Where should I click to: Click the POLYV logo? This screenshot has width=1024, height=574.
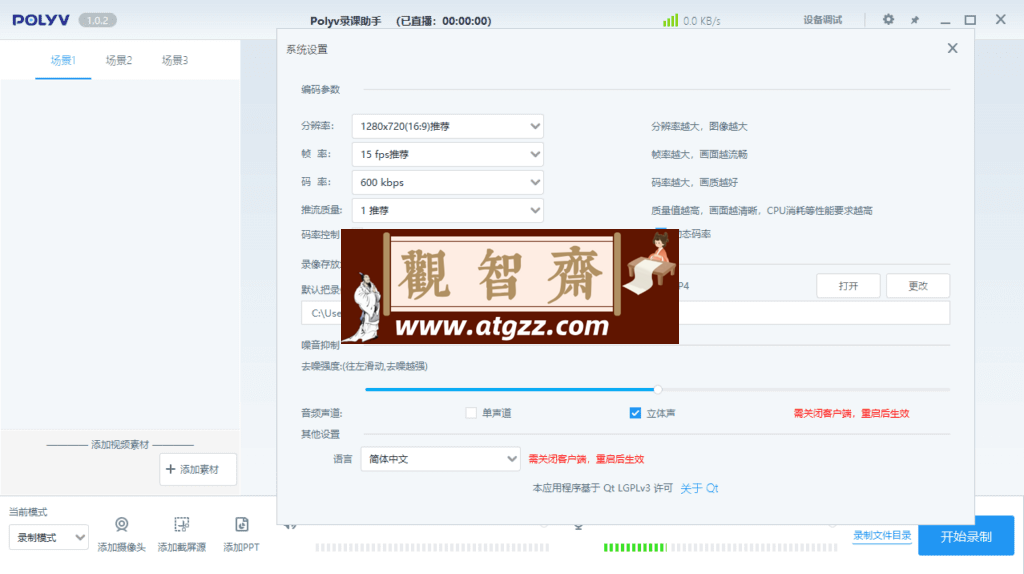click(x=40, y=20)
